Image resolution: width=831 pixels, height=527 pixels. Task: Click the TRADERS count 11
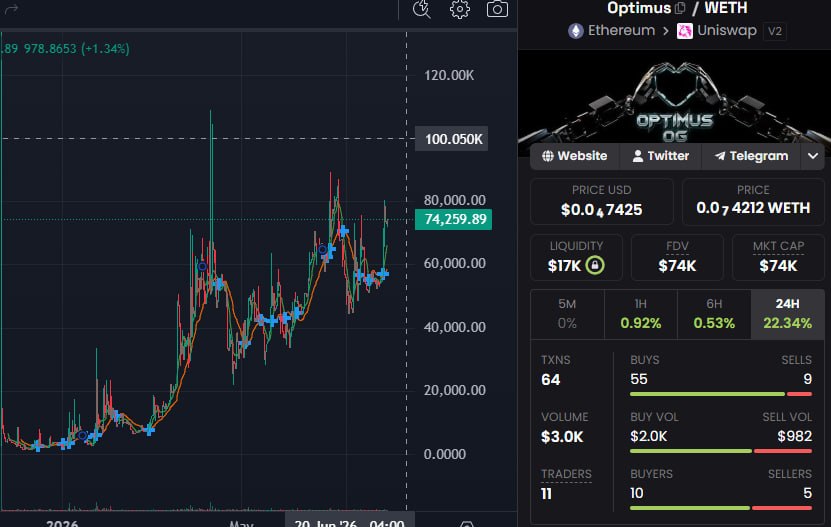click(546, 494)
